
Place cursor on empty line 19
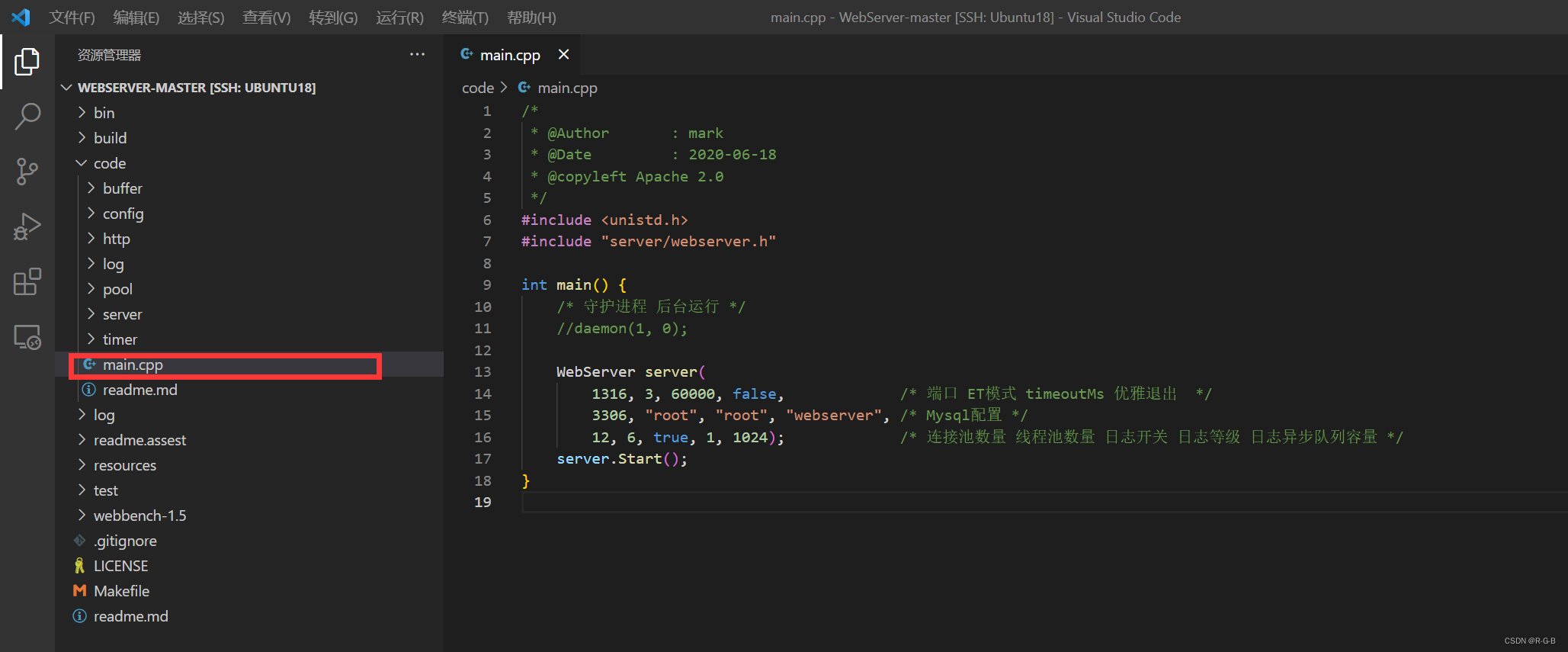click(x=1044, y=502)
